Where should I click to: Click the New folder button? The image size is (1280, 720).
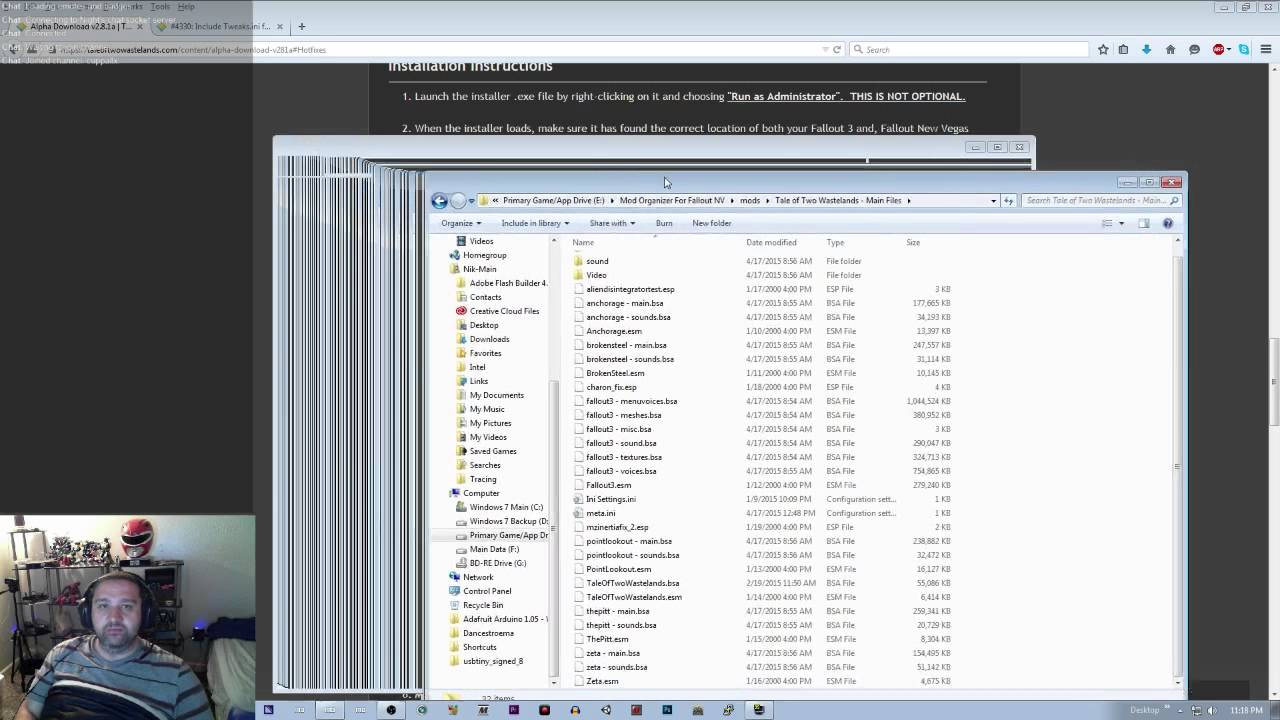click(712, 223)
